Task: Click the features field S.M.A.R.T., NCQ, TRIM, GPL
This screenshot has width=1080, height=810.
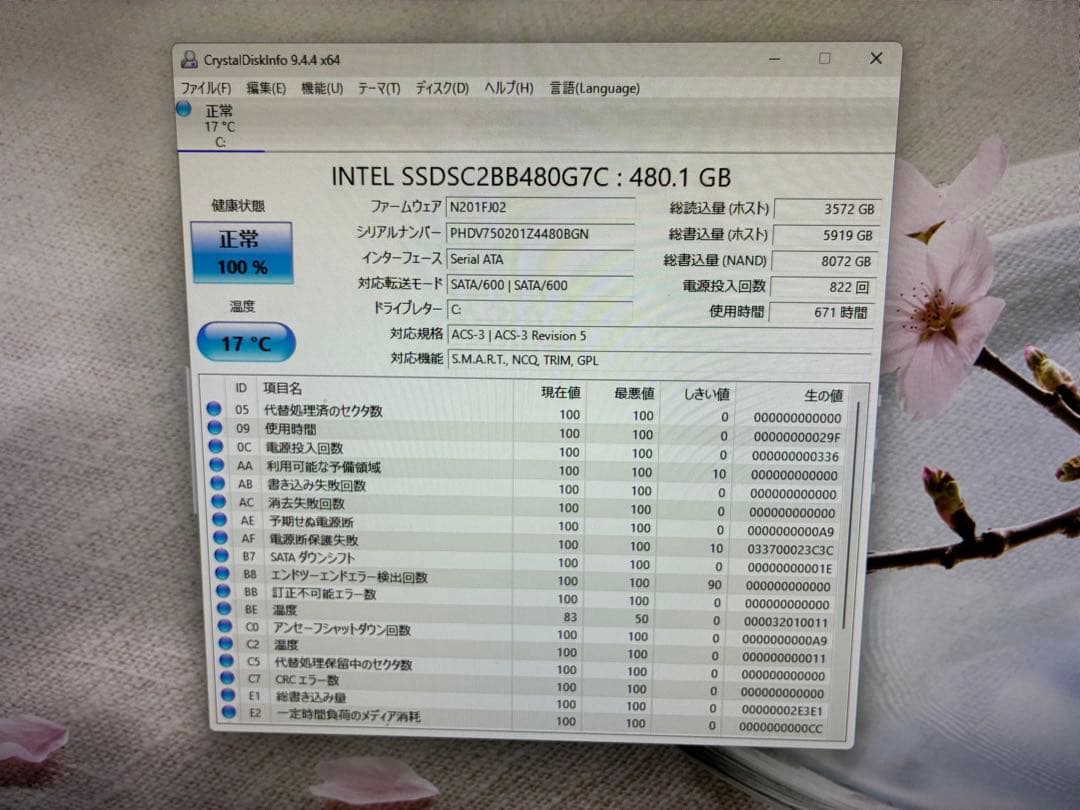Action: click(x=659, y=359)
